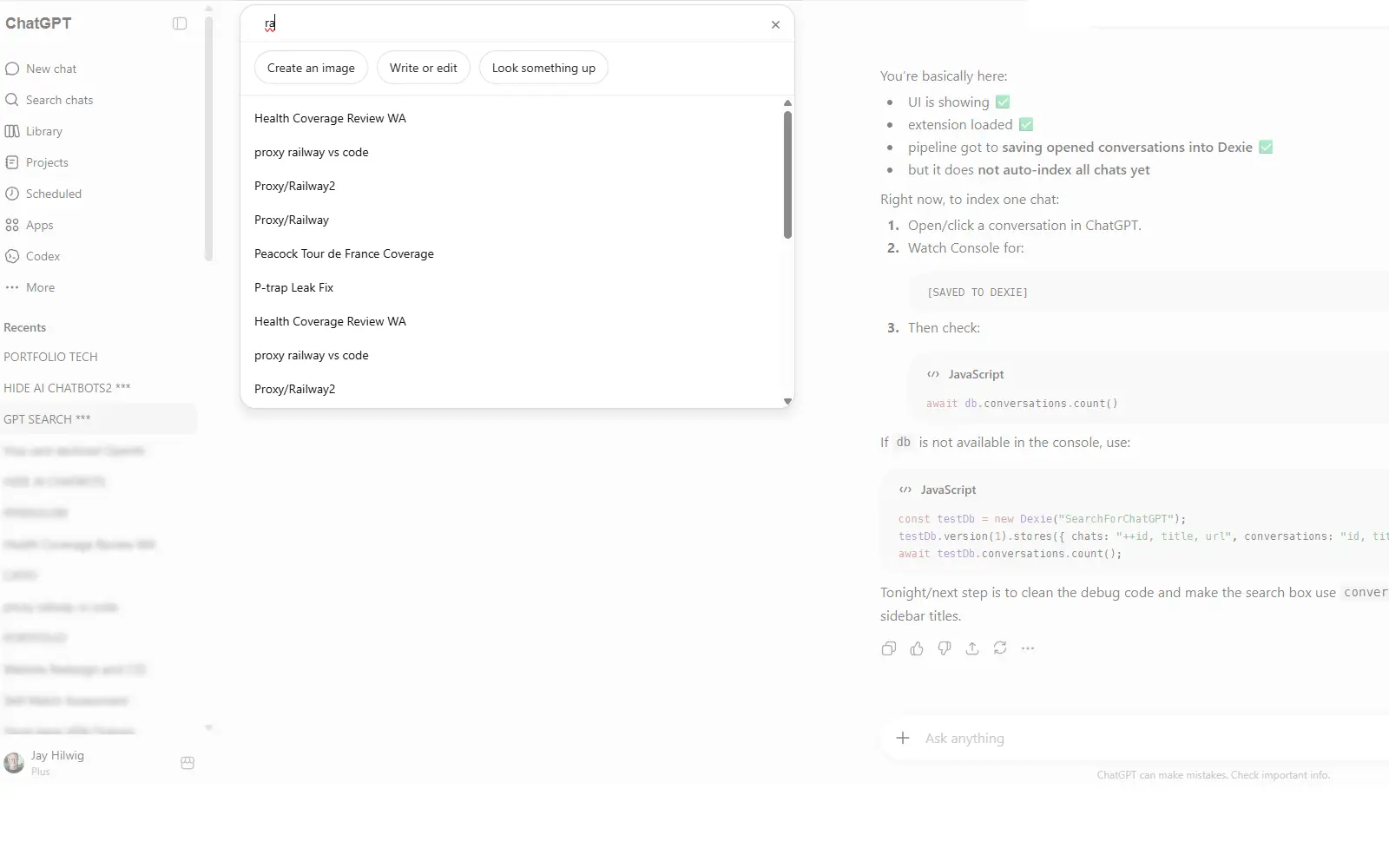Choose Write or edit suggestion
This screenshot has height=868, width=1389.
pos(423,68)
